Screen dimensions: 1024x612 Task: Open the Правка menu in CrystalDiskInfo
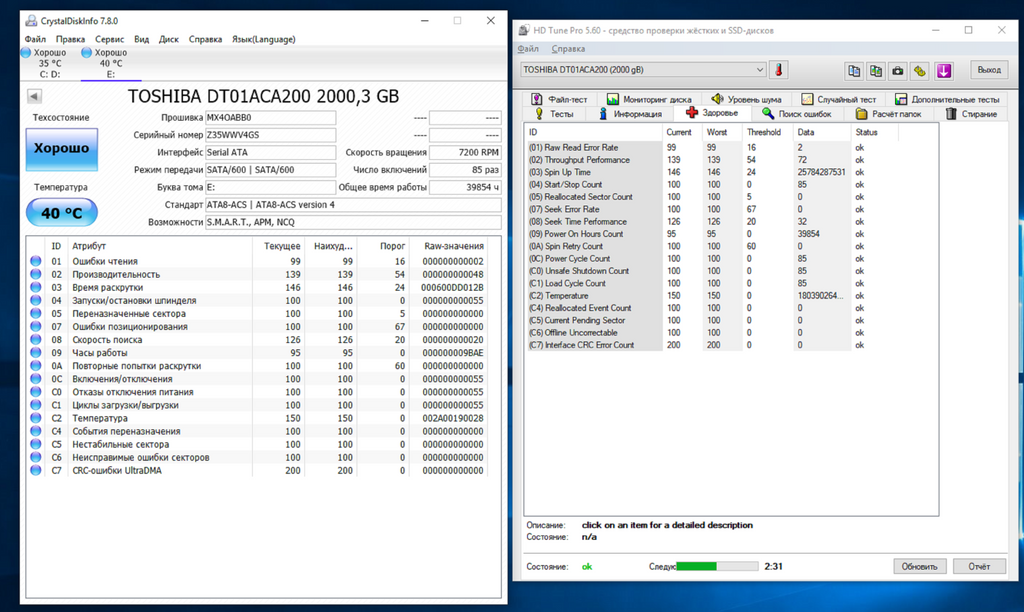pyautogui.click(x=70, y=39)
